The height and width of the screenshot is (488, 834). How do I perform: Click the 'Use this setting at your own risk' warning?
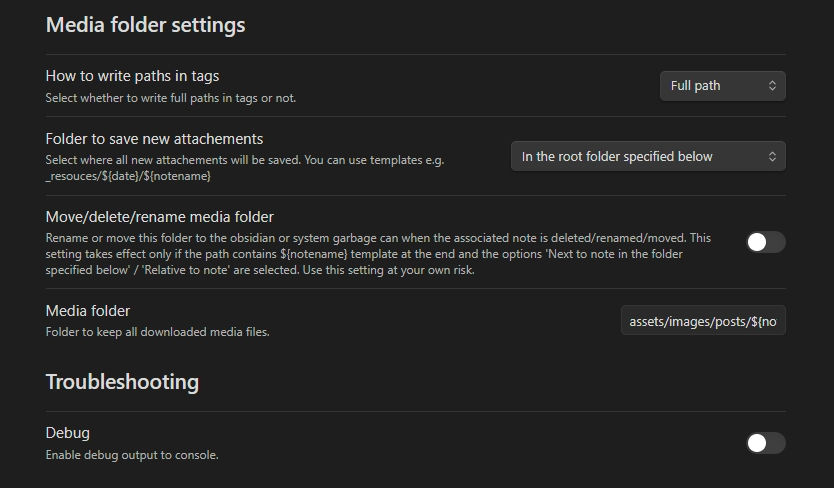pyautogui.click(x=396, y=270)
